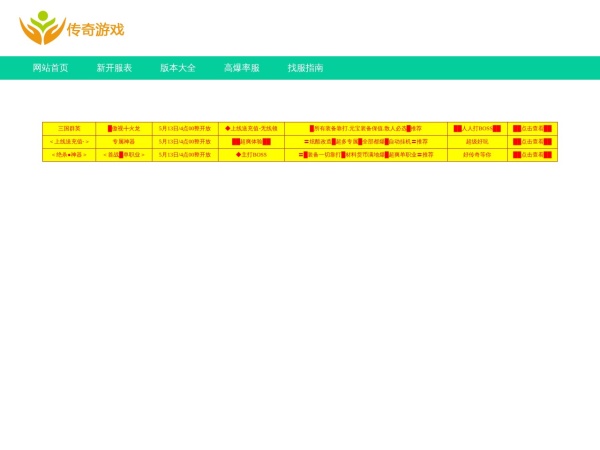Click the third row's 5月13日 opening time
The height and width of the screenshot is (450, 600).
185,155
